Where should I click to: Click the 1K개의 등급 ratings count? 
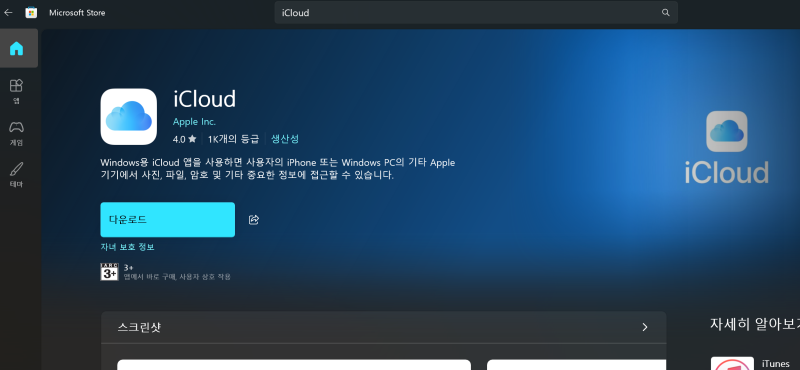coord(233,139)
